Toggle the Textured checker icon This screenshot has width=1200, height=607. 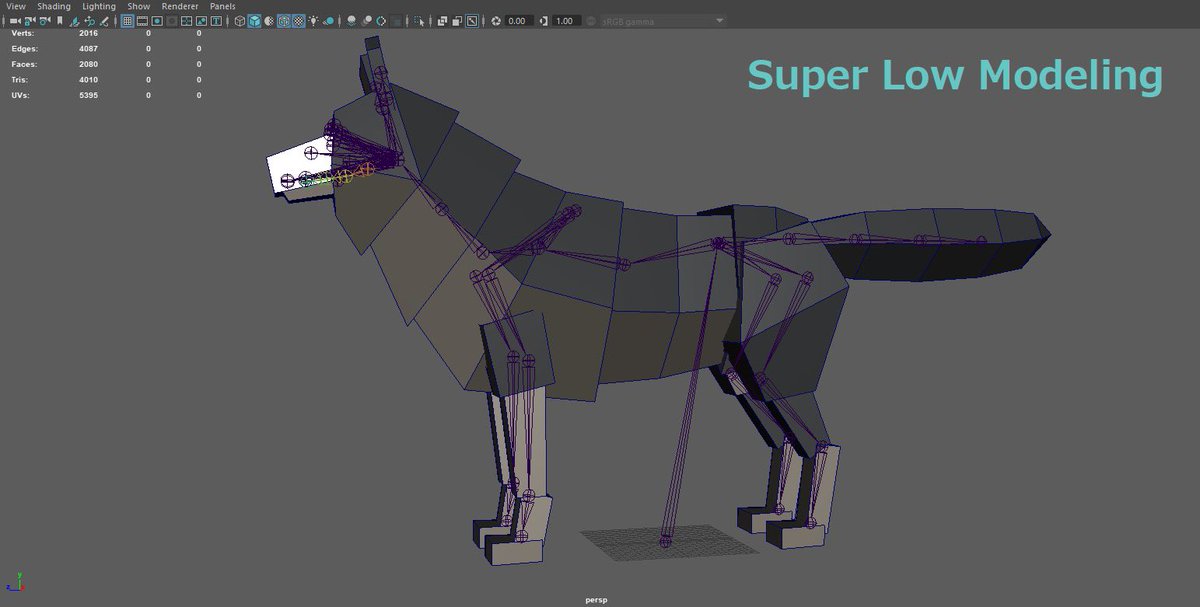coord(298,21)
